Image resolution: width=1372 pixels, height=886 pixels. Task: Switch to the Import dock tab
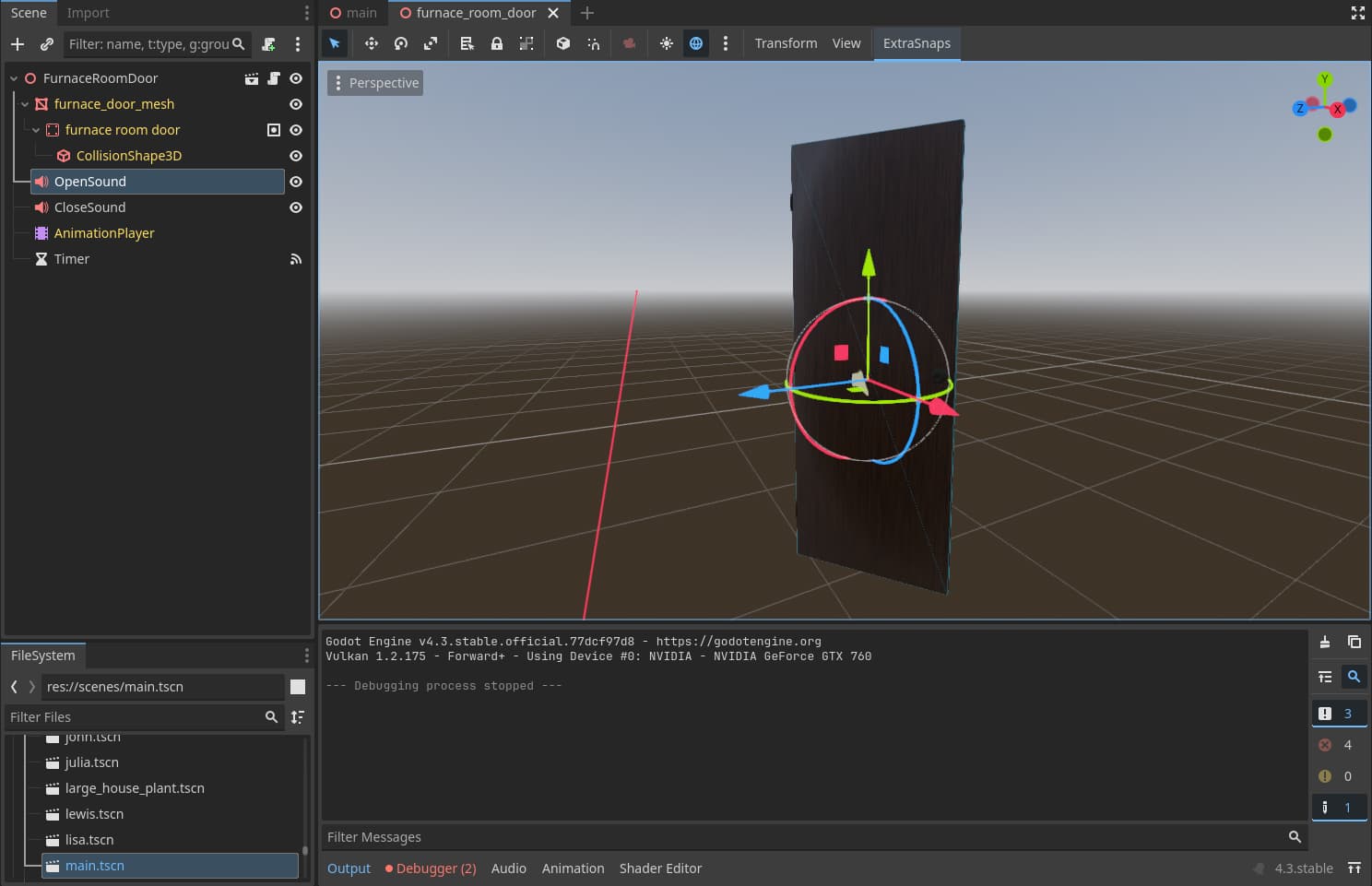[88, 13]
